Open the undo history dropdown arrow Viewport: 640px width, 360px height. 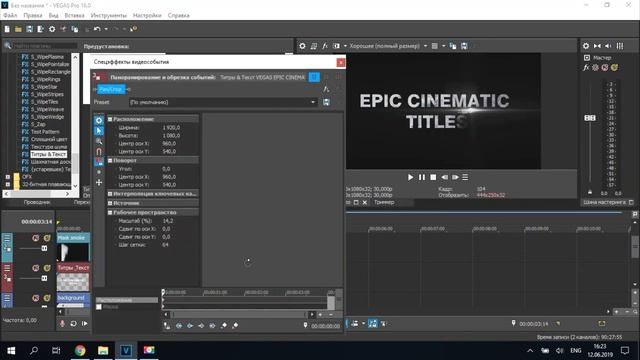tap(106, 29)
